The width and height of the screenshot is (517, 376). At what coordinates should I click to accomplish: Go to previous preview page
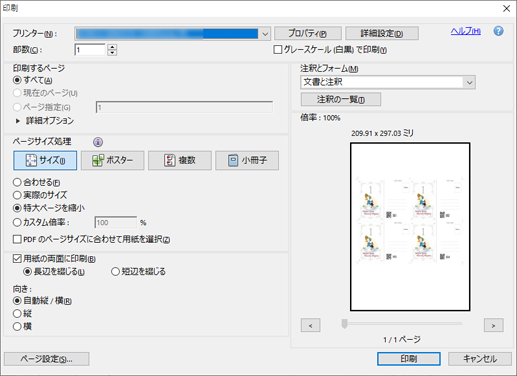coord(310,325)
